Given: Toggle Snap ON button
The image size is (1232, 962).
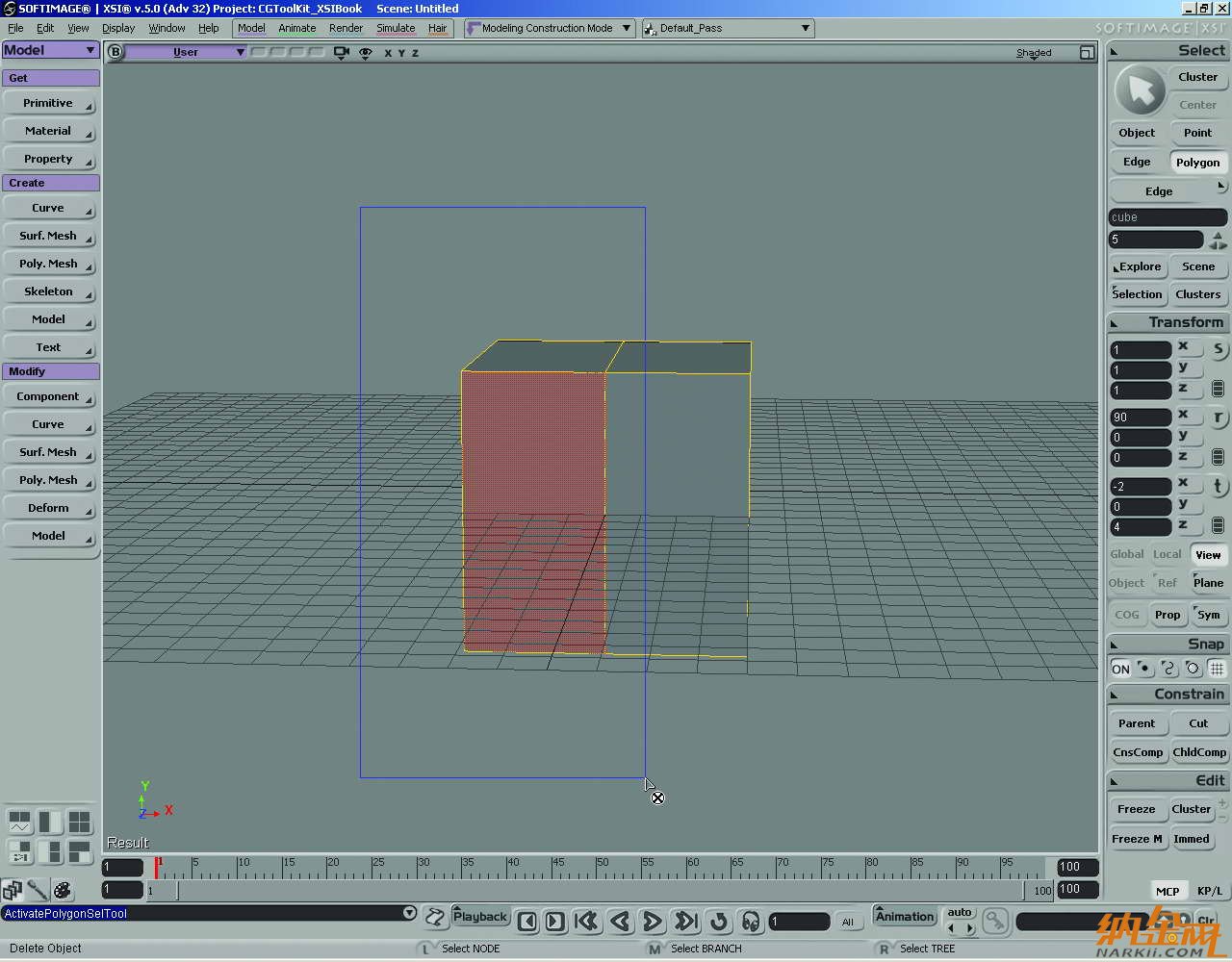Looking at the screenshot, I should click(1120, 669).
